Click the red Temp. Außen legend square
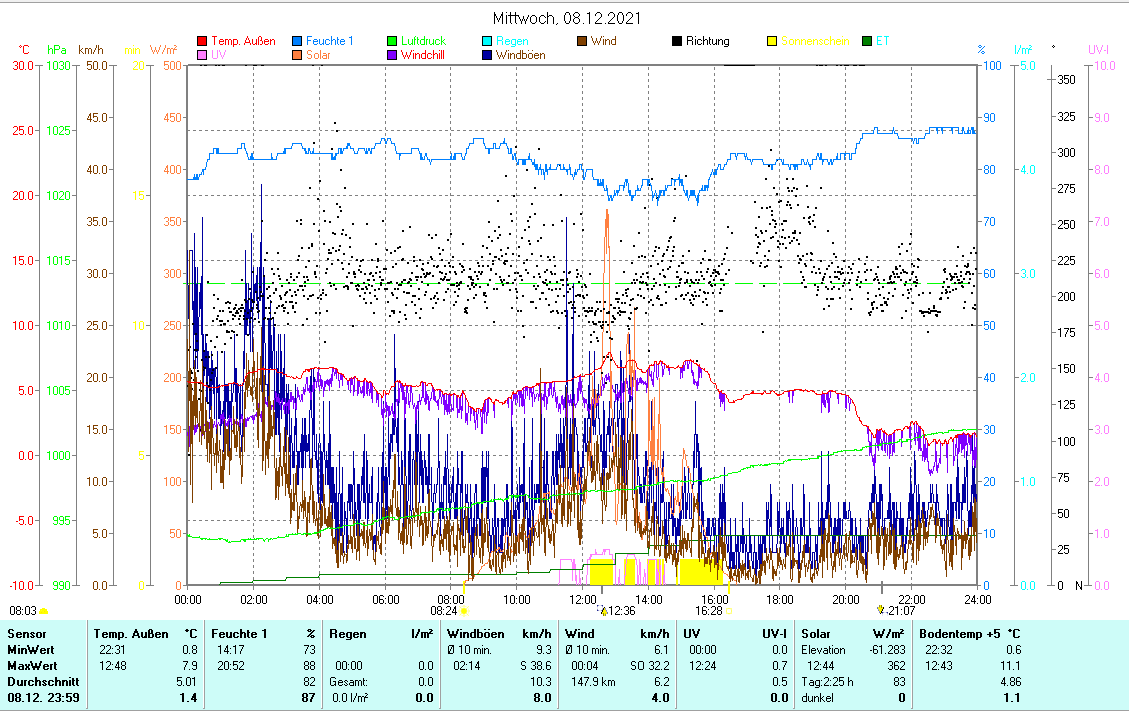 click(203, 42)
